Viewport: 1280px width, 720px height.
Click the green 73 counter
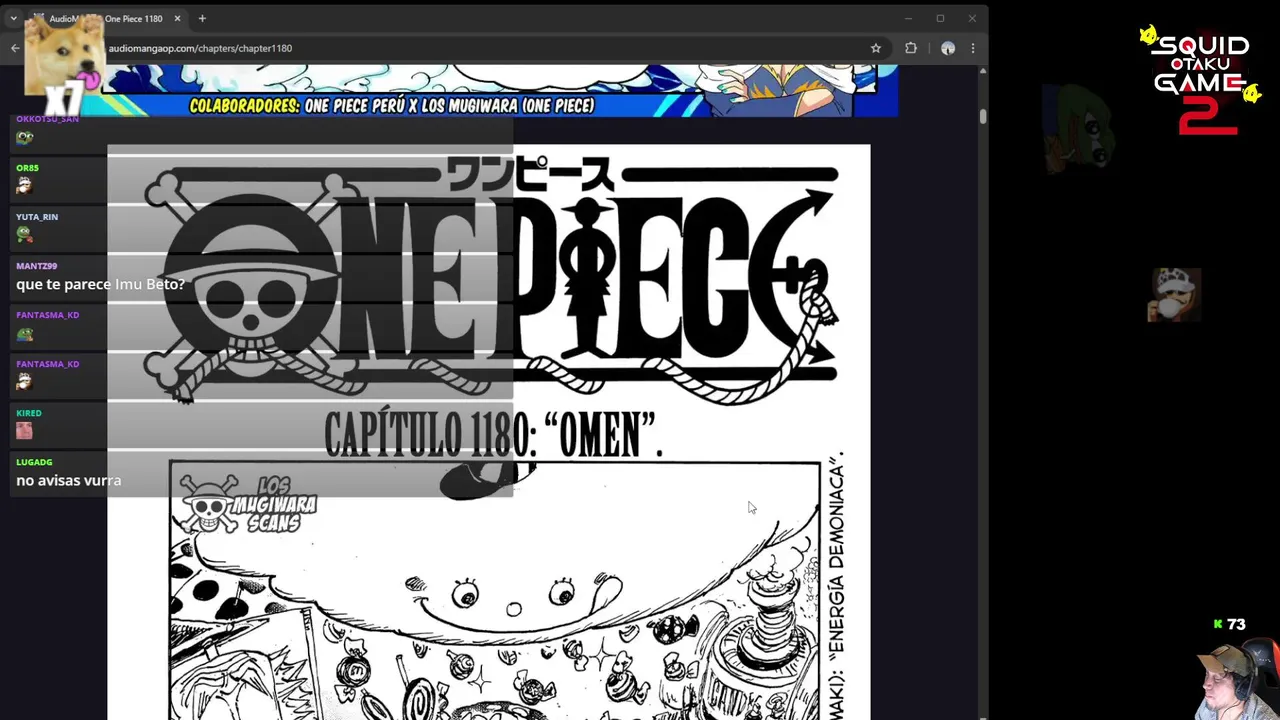pos(1229,624)
